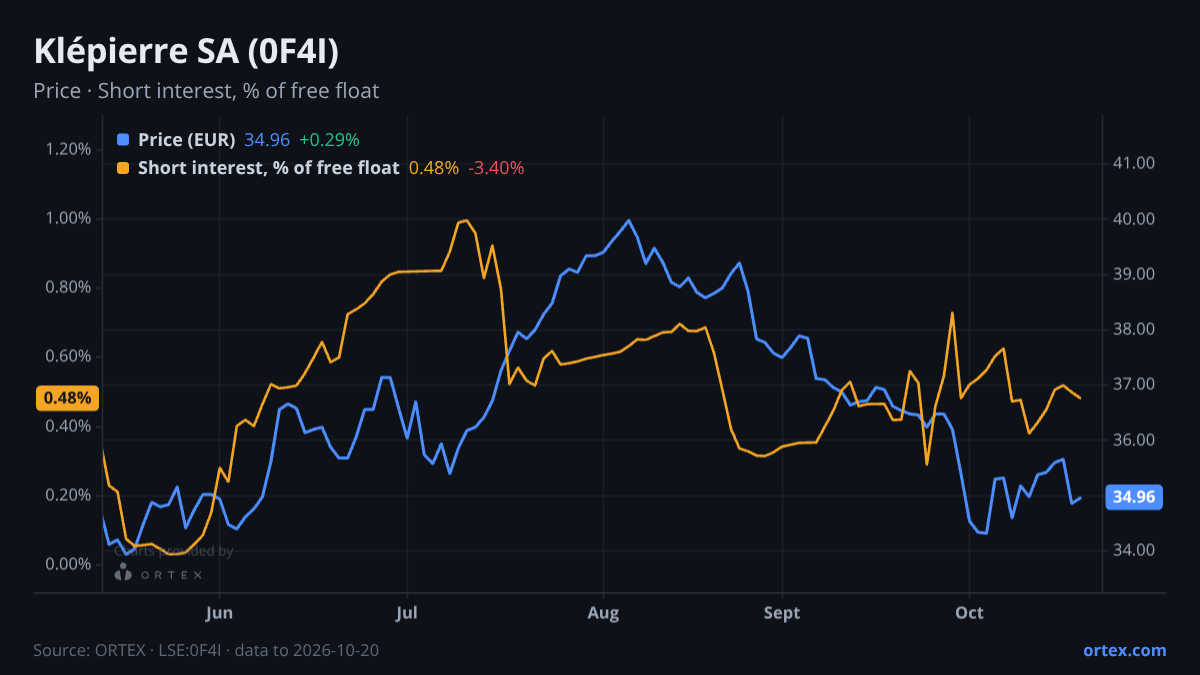
Task: Click subtitle Price · Short interest, % of free float
Action: [206, 91]
